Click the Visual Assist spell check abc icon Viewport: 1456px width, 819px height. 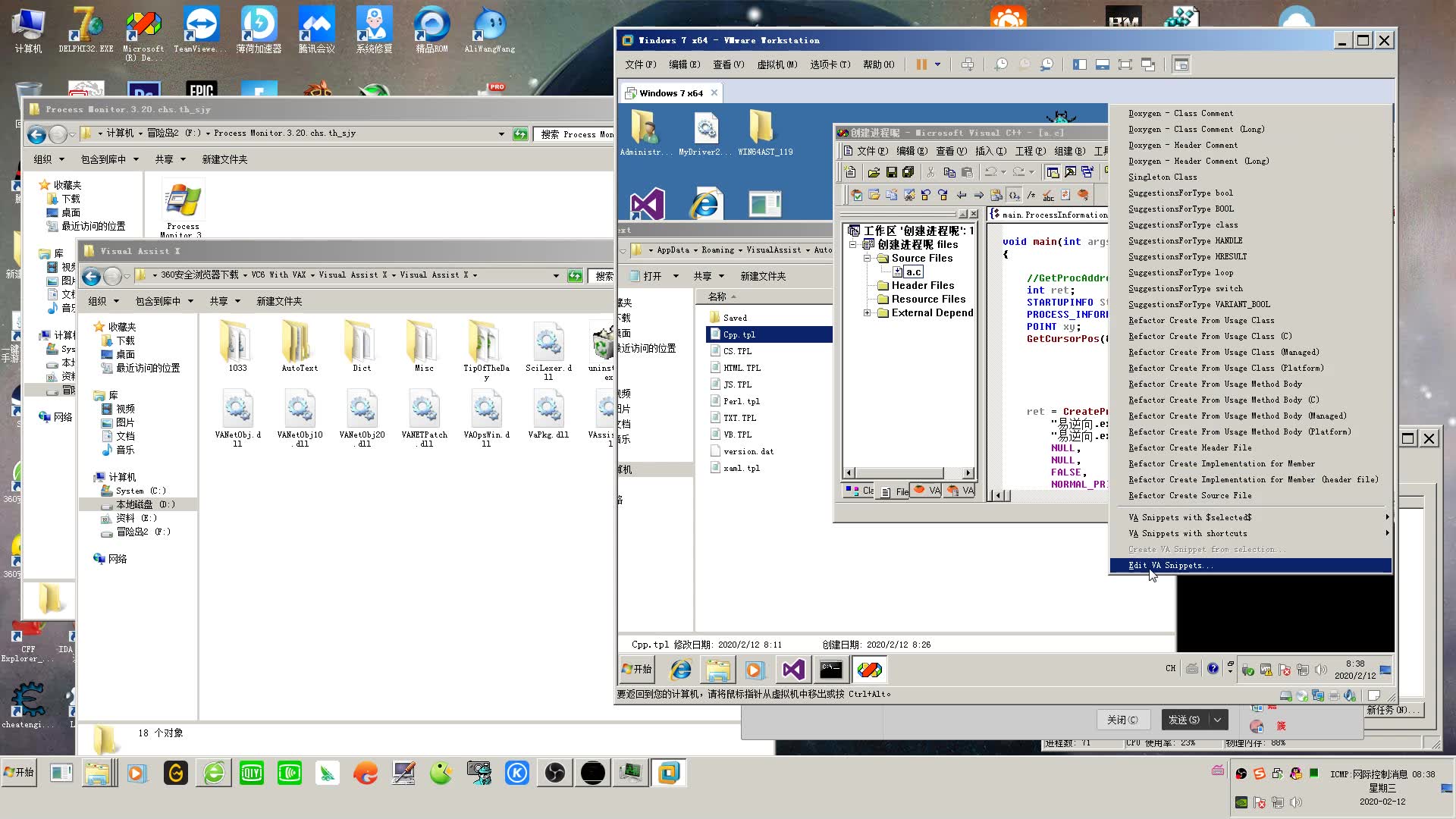1048,195
